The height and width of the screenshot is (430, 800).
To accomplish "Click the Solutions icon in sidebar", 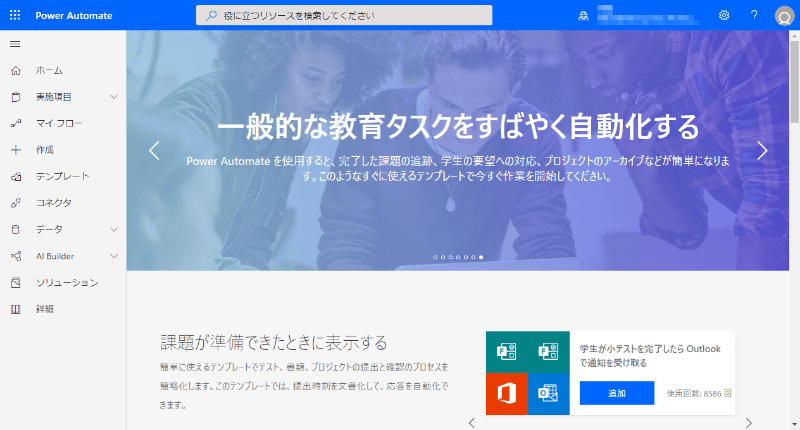I will (16, 283).
